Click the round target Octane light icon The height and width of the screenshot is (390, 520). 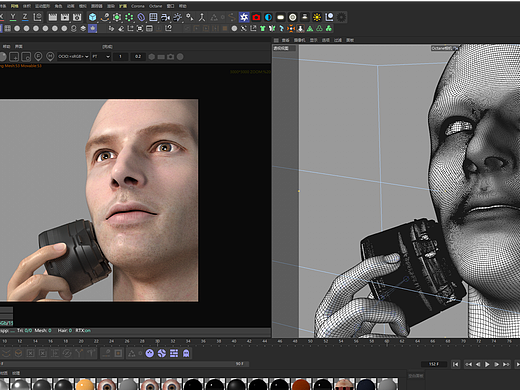pyautogui.click(x=293, y=17)
